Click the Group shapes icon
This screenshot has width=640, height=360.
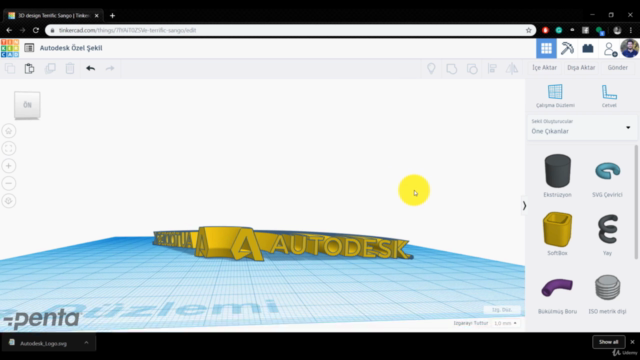tap(451, 69)
